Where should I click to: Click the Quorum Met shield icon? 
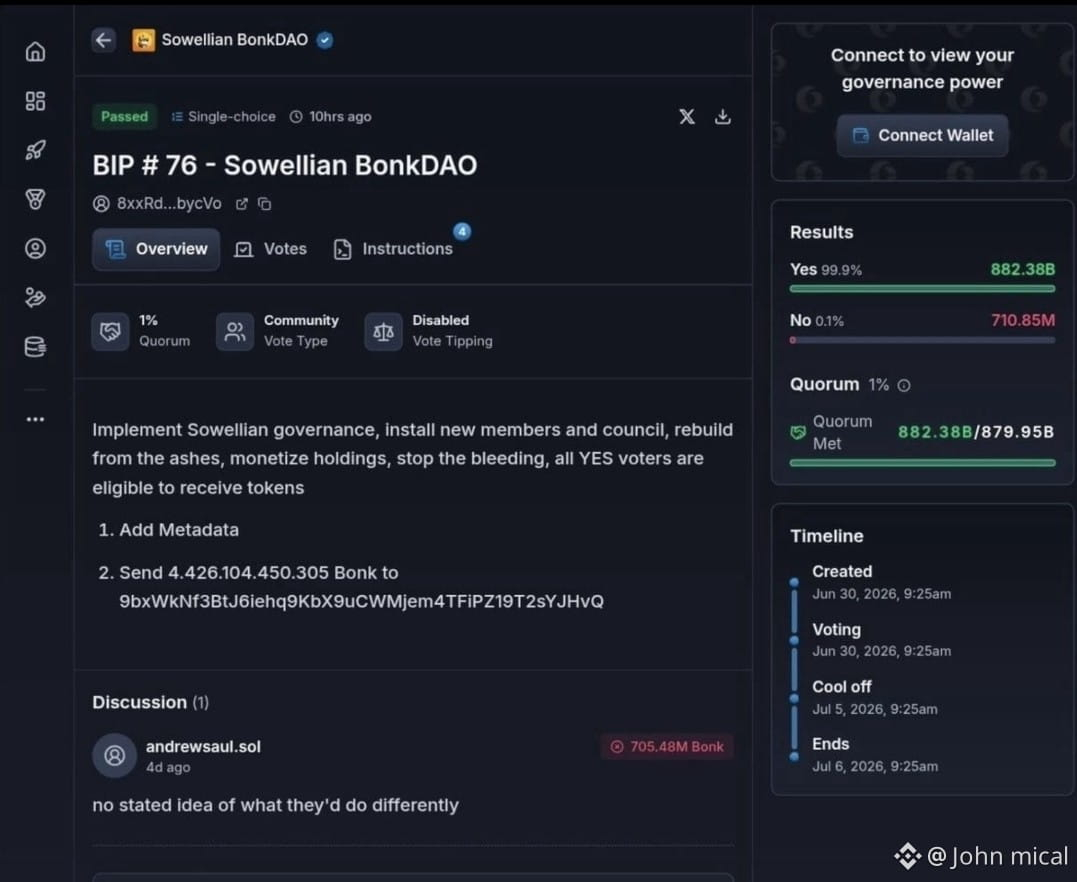[797, 433]
